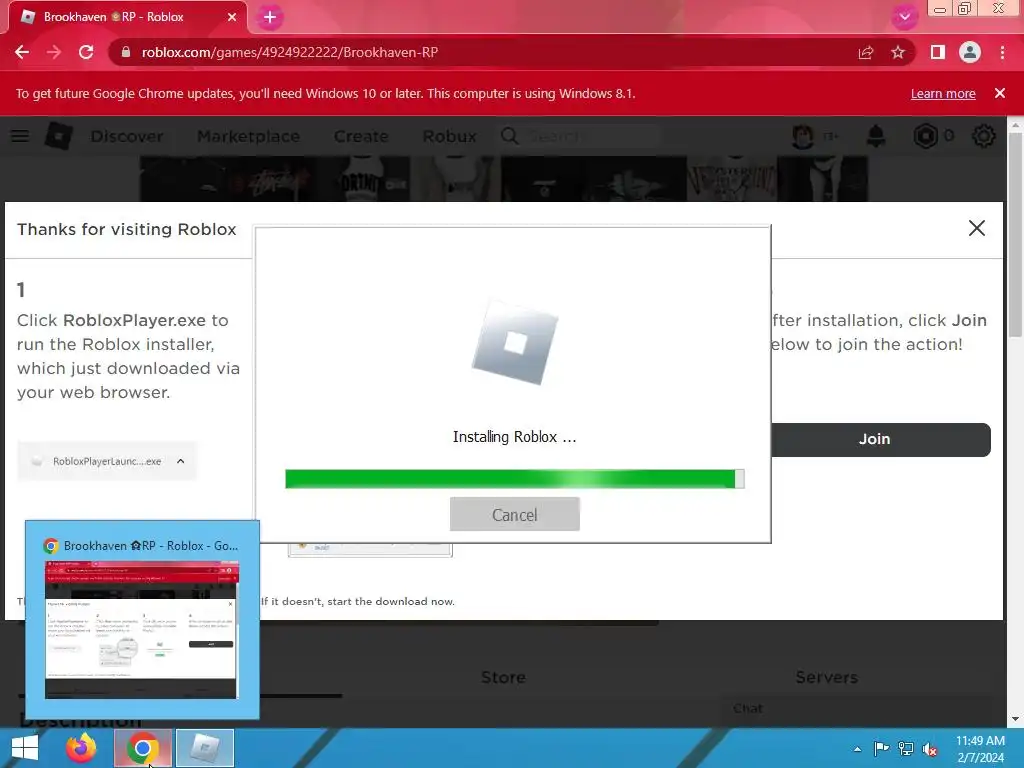
Task: Click the start the download now text
Action: pos(391,601)
